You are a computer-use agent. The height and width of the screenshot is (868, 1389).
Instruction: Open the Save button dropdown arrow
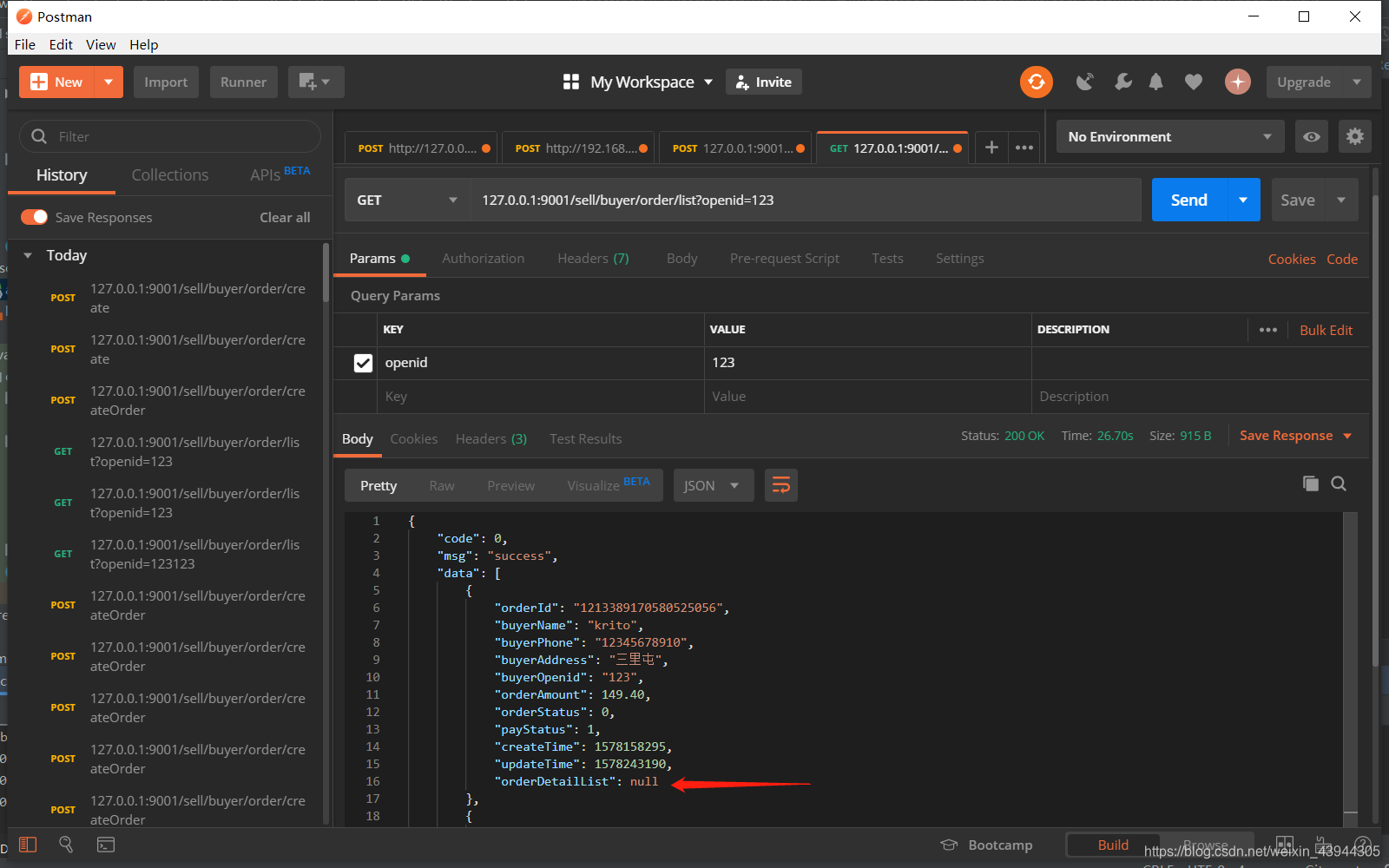pos(1341,201)
